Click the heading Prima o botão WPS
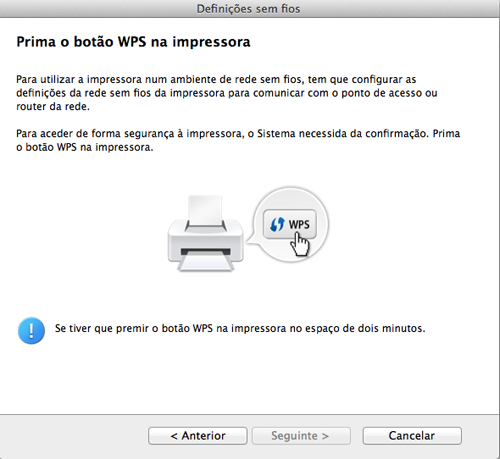The width and height of the screenshot is (500, 459). click(x=133, y=42)
